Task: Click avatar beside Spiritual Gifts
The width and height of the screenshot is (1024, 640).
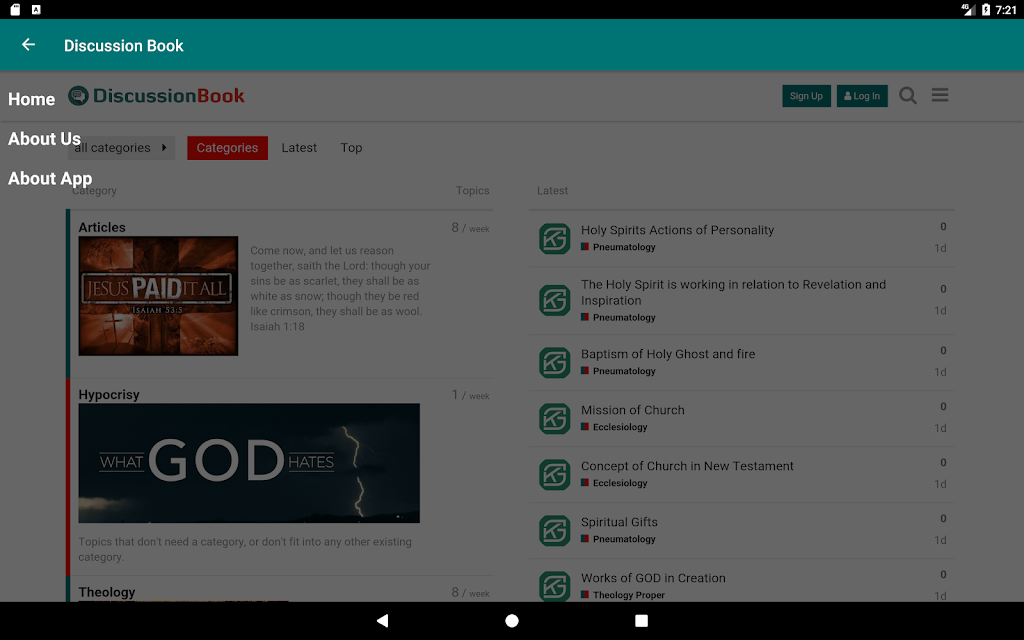Action: pos(554,531)
